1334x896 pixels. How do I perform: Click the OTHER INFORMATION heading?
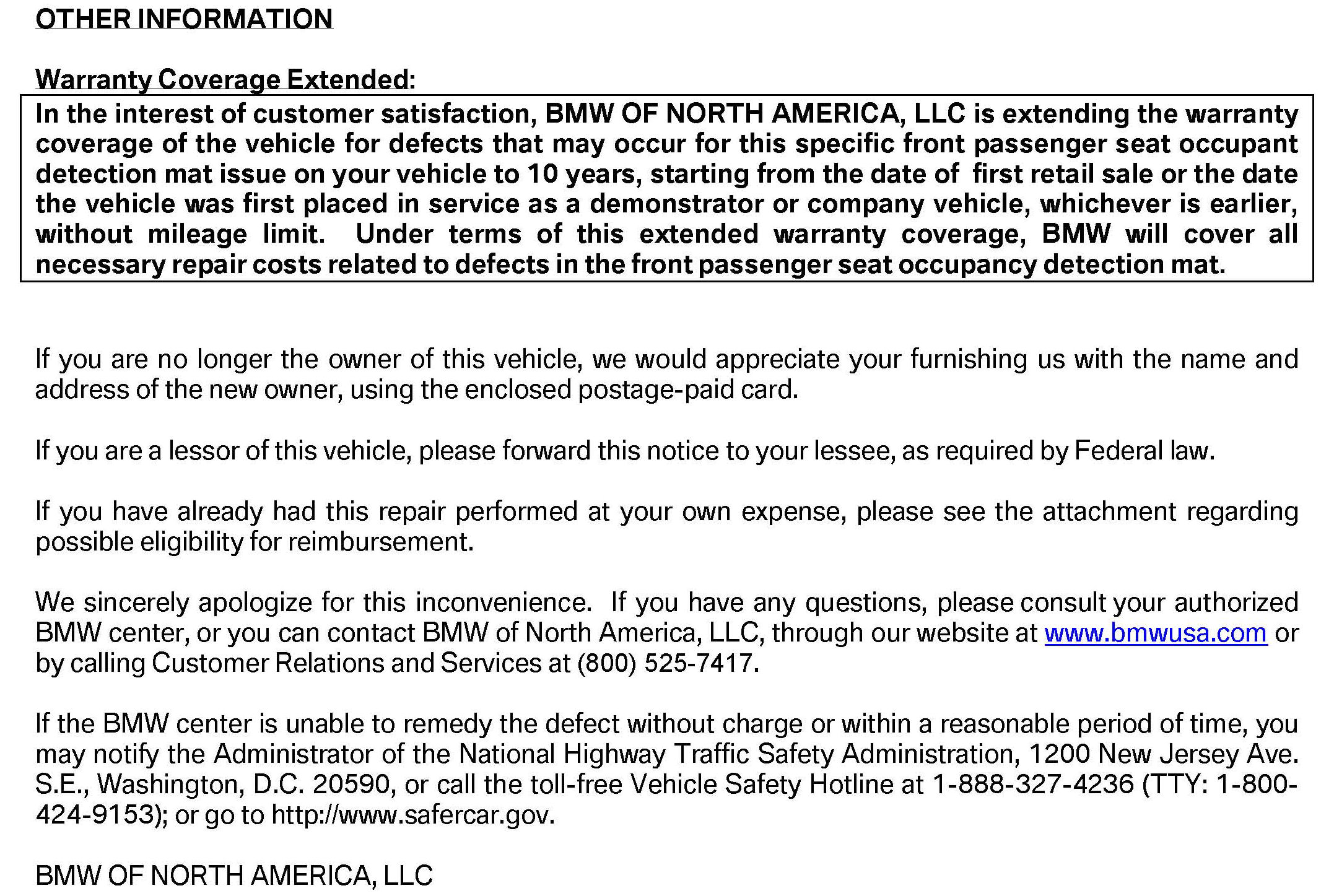[x=184, y=19]
